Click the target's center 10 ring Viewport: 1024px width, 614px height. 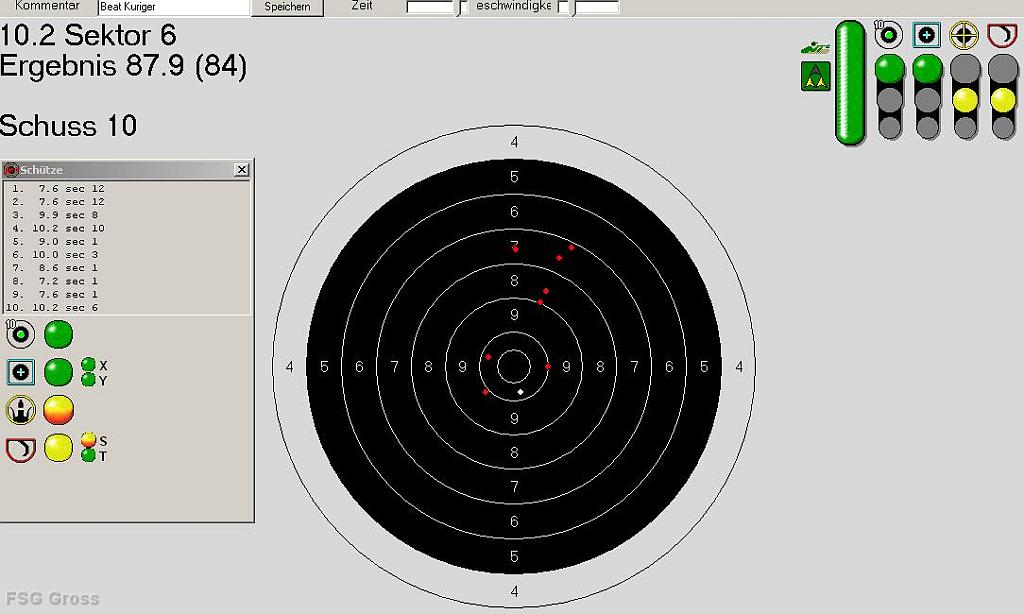514,366
